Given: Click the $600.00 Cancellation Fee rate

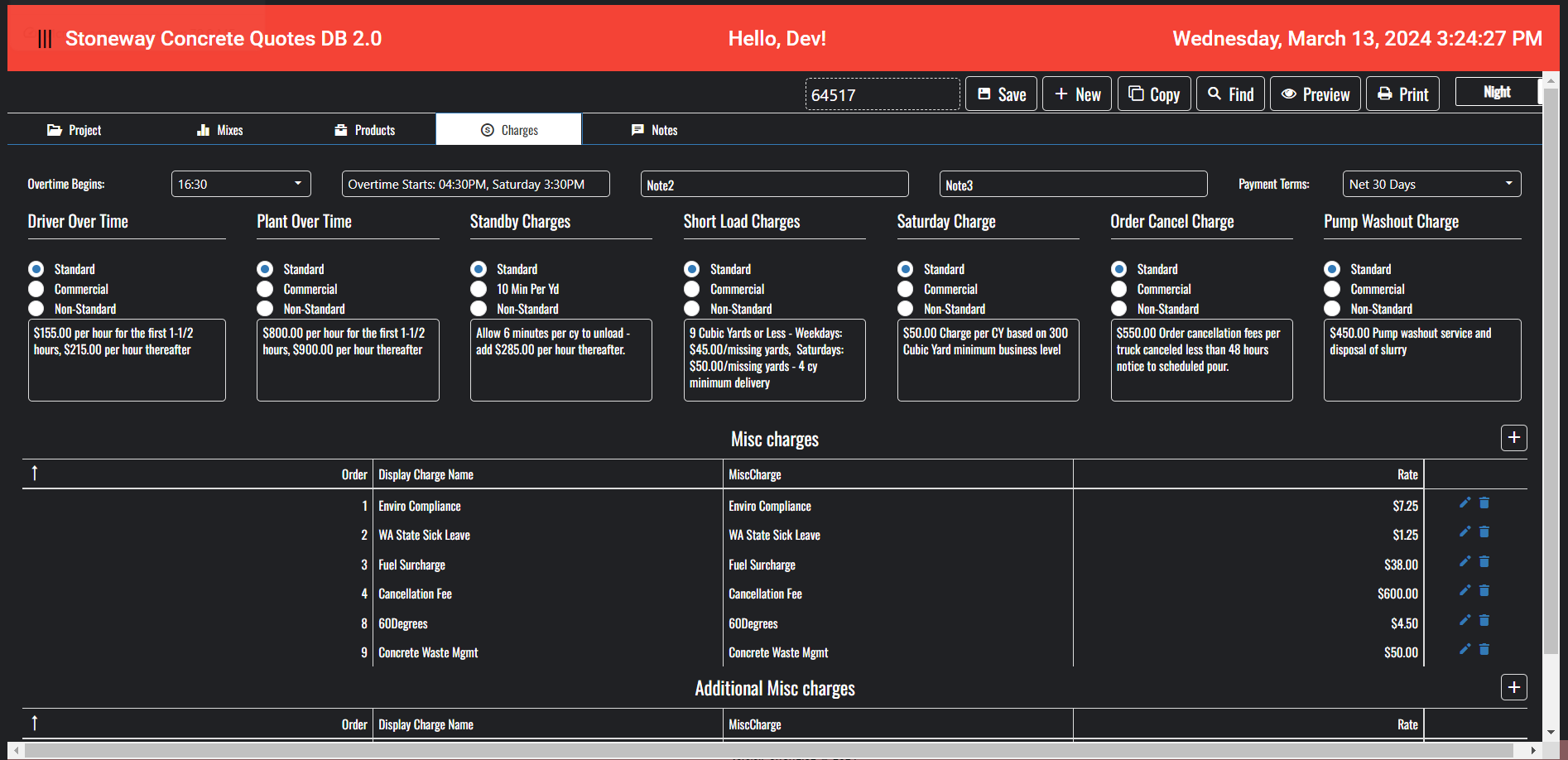Looking at the screenshot, I should [x=1397, y=594].
